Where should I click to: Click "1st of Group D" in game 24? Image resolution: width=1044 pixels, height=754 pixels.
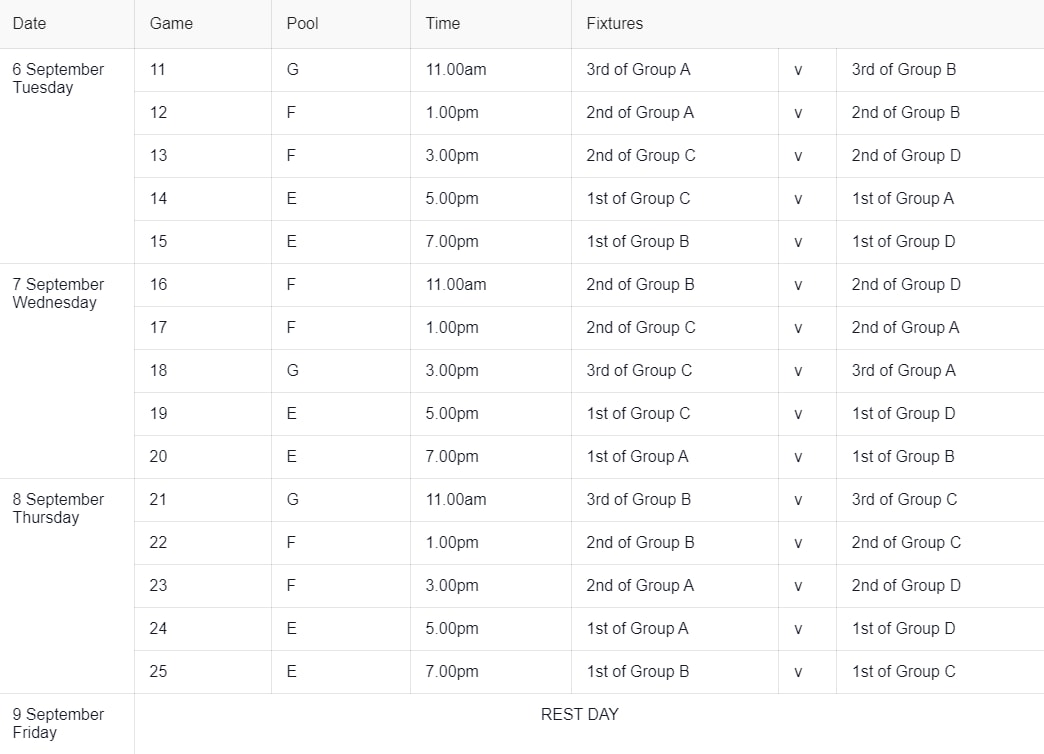pyautogui.click(x=903, y=628)
